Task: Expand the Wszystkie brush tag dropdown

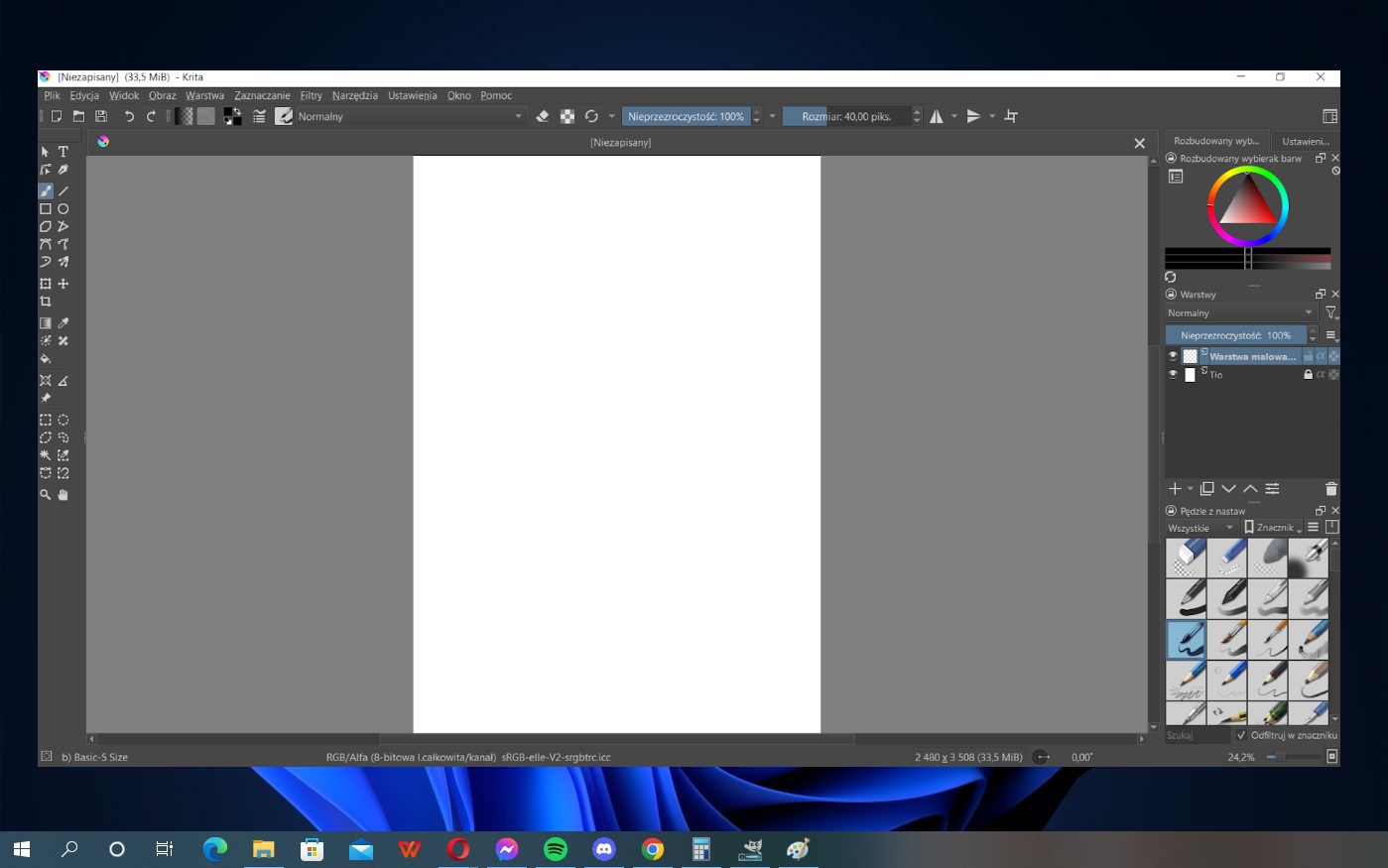Action: coord(1200,528)
